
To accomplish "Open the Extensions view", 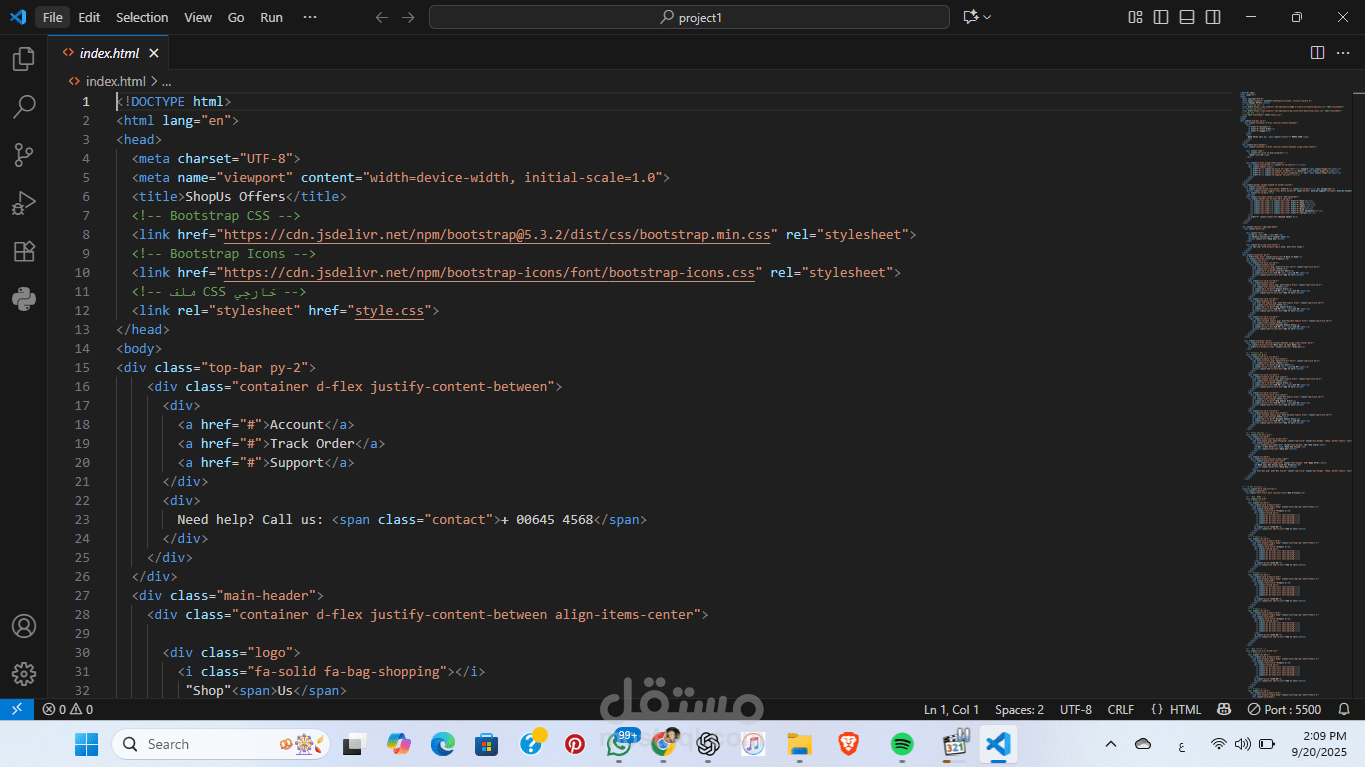I will point(24,251).
